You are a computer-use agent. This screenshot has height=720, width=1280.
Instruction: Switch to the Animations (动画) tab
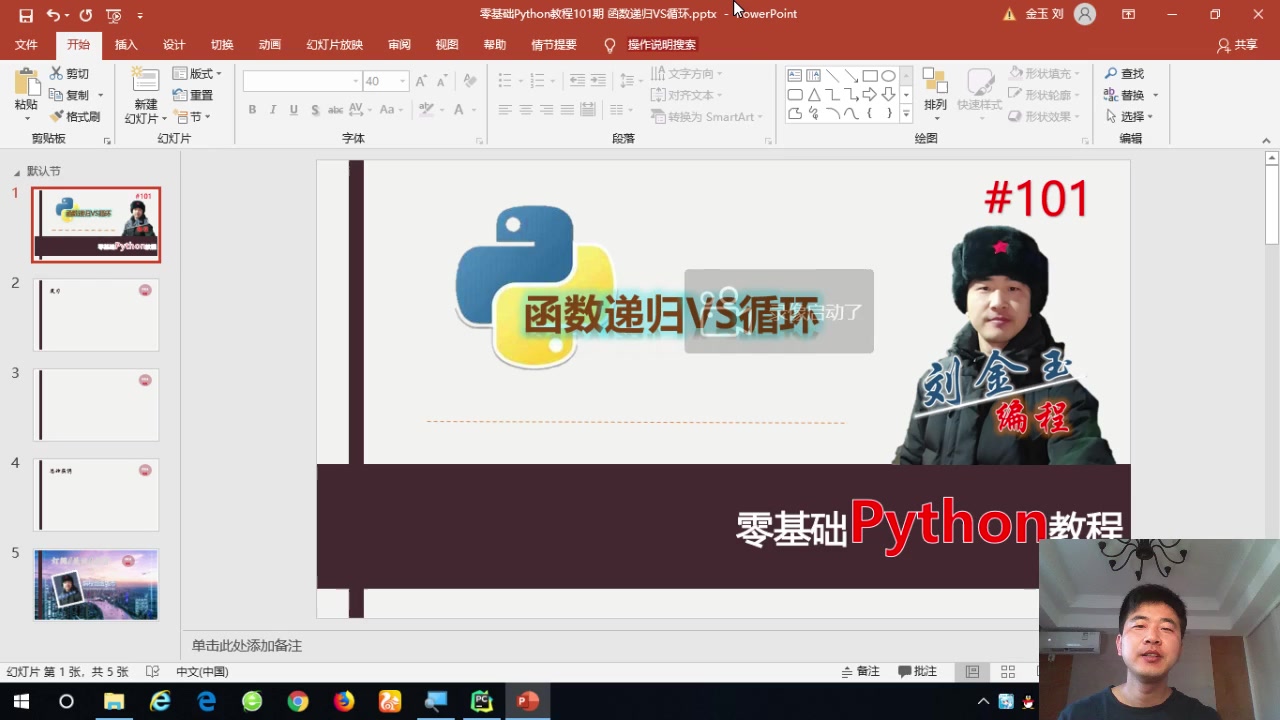point(270,45)
